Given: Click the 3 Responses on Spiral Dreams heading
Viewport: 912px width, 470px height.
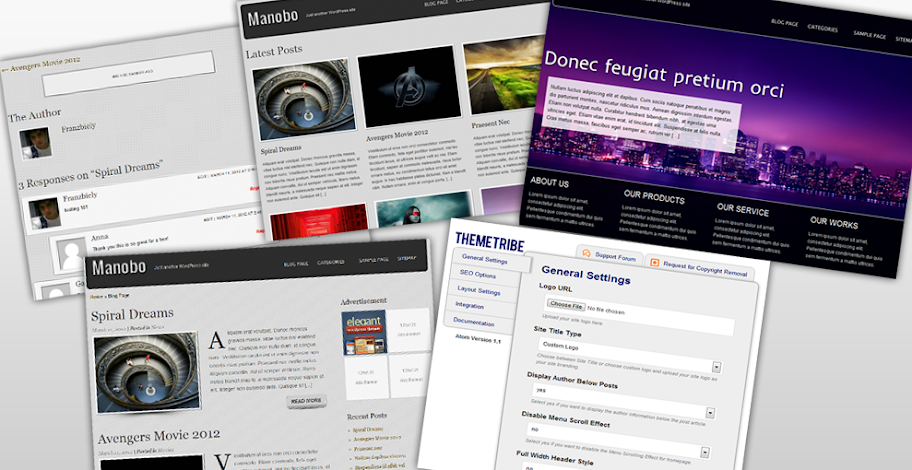Looking at the screenshot, I should tap(90, 175).
